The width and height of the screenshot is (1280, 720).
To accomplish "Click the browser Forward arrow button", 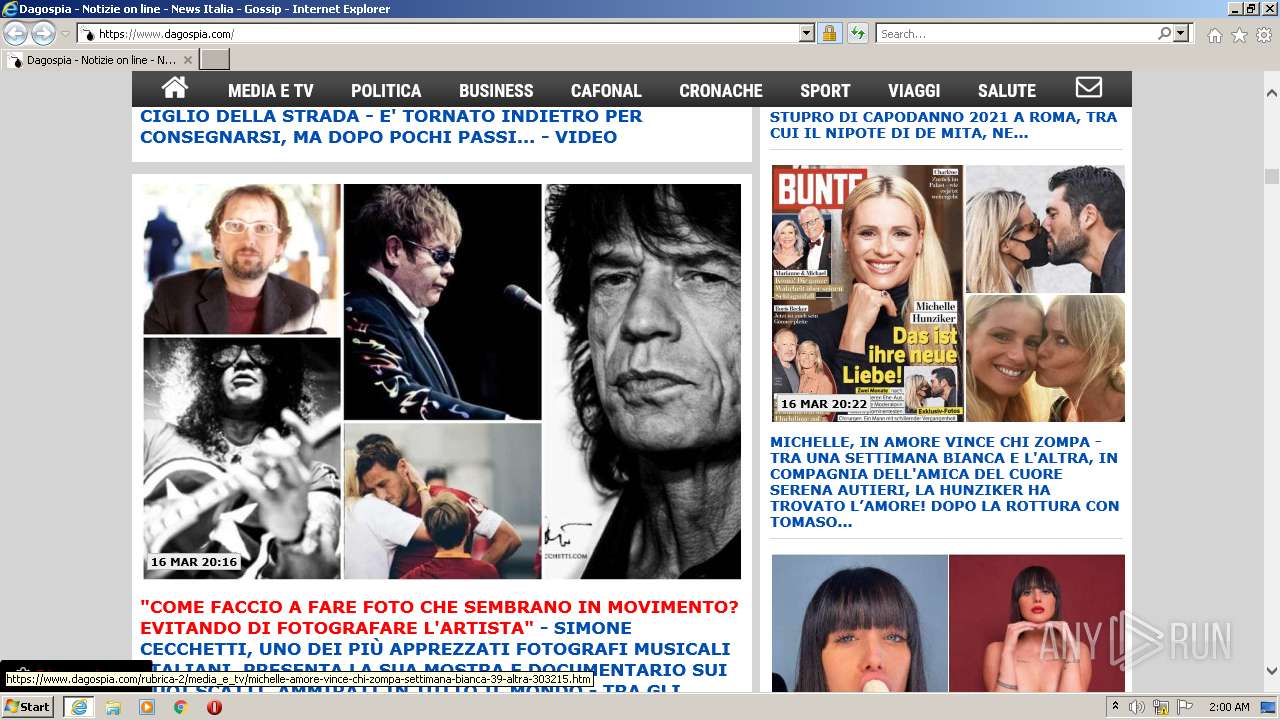I will (43, 34).
